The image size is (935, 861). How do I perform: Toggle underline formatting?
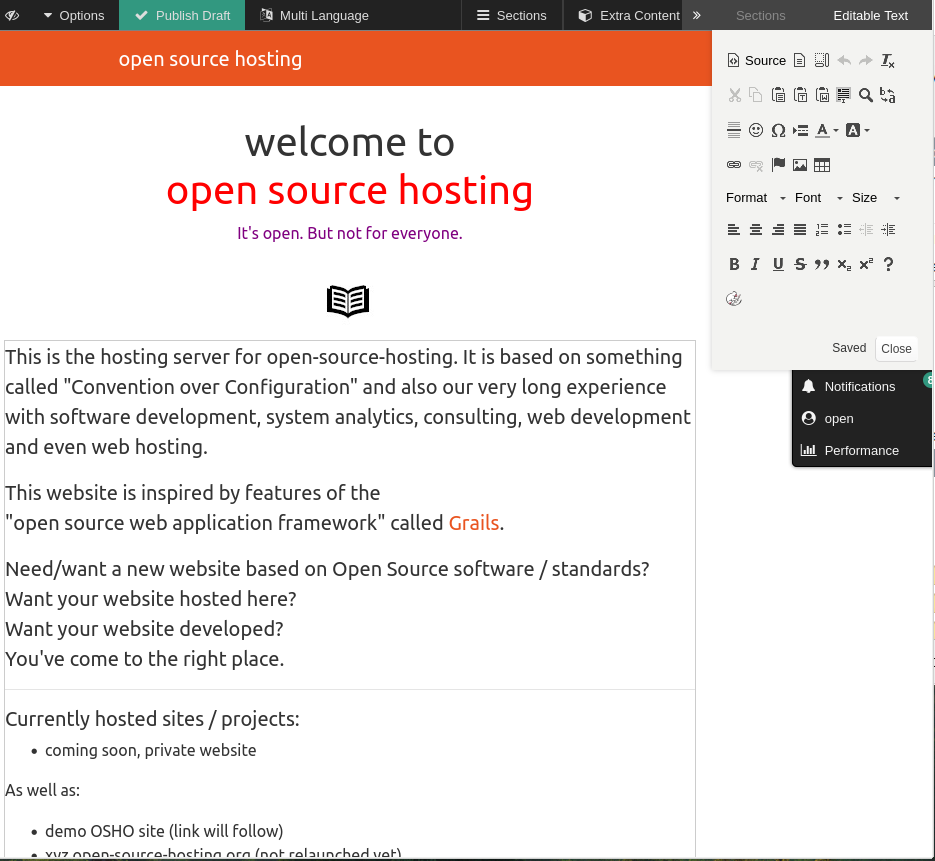(x=778, y=264)
